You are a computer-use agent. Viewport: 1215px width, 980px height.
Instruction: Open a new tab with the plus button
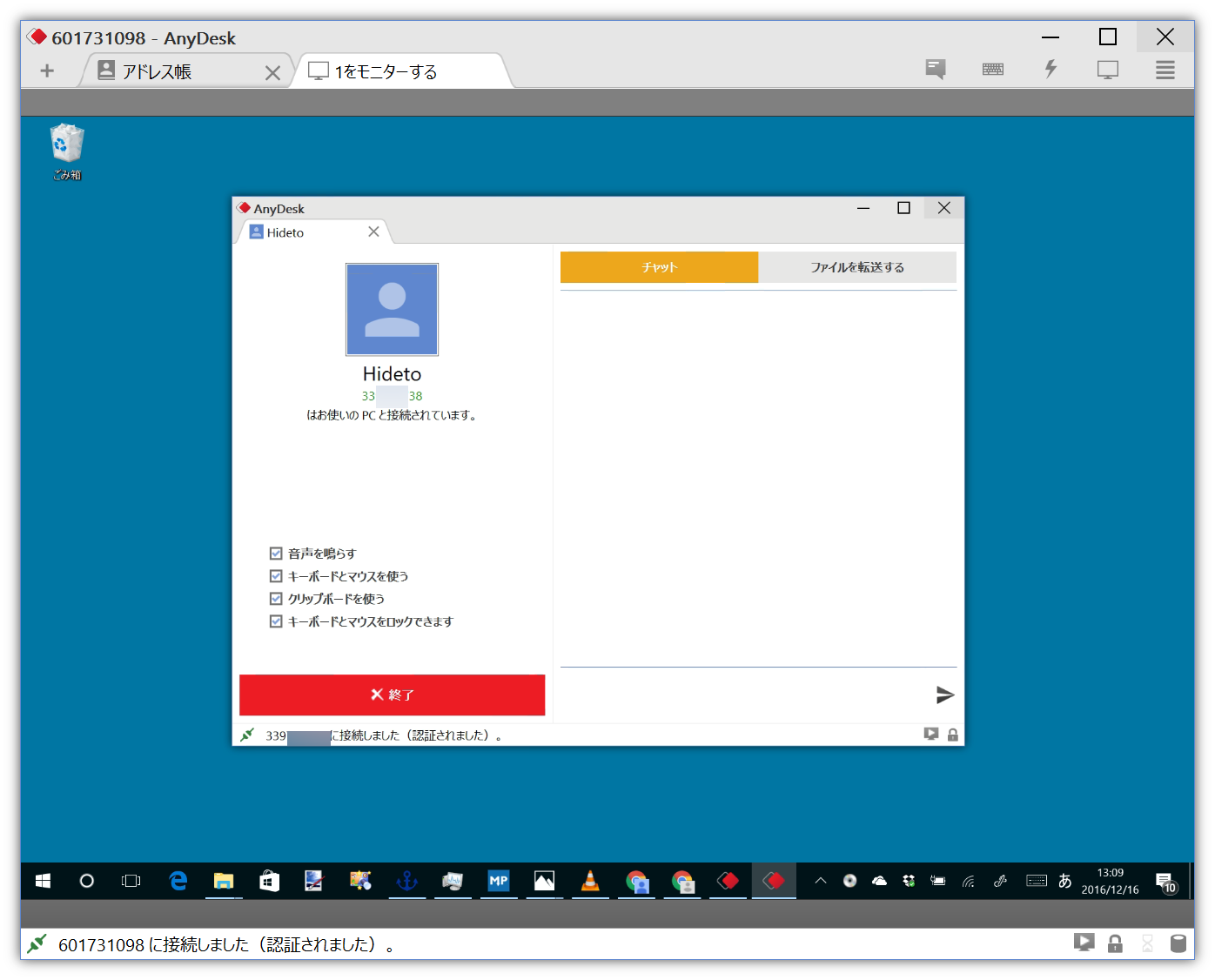click(x=47, y=70)
